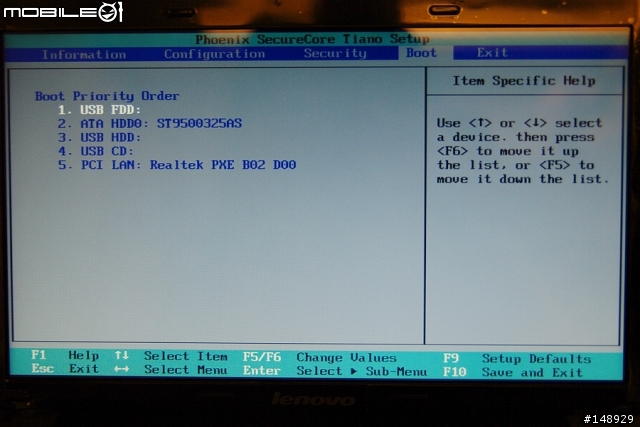Click the F1 Help legend entry
Screen dimensions: 640x427
coord(65,355)
